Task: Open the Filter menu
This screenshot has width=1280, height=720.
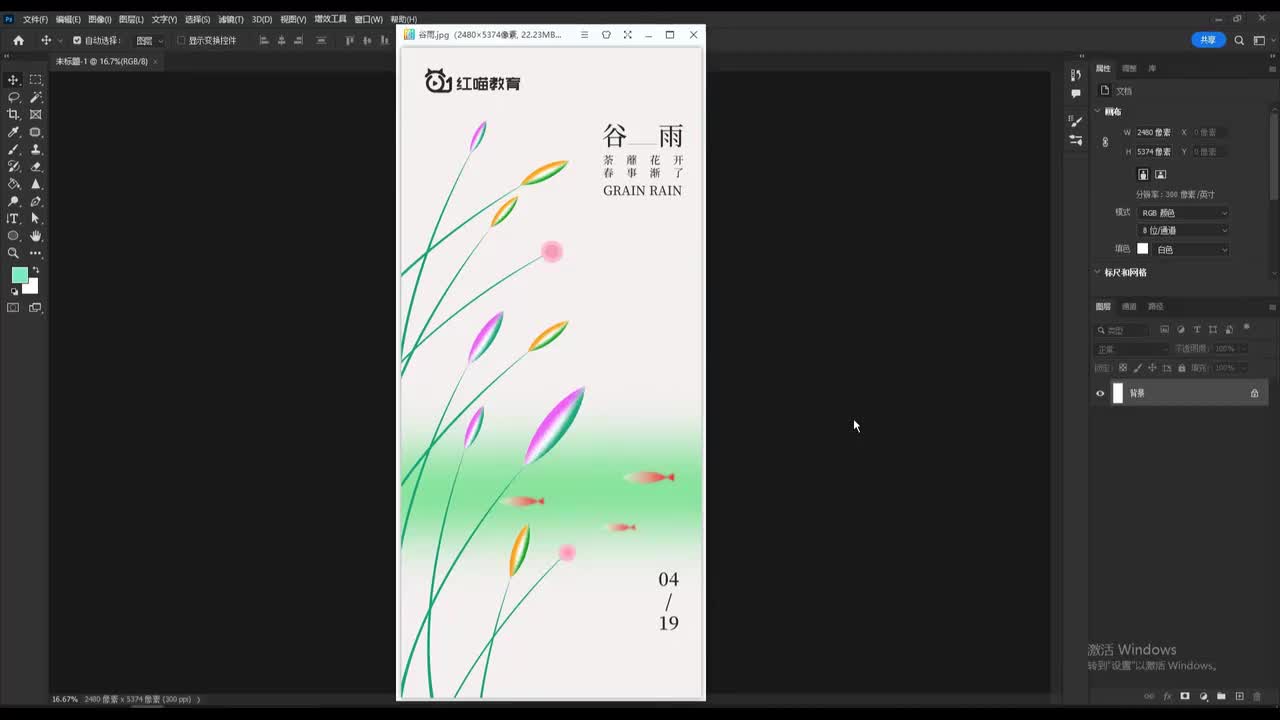Action: pos(231,19)
